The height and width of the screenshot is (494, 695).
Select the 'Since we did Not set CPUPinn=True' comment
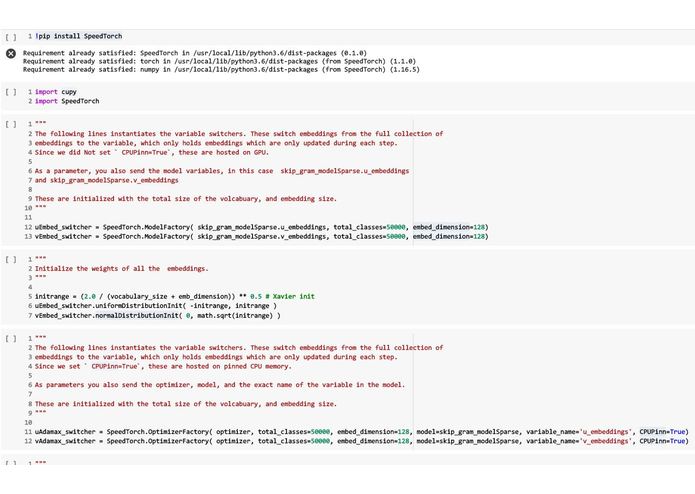(x=152, y=152)
